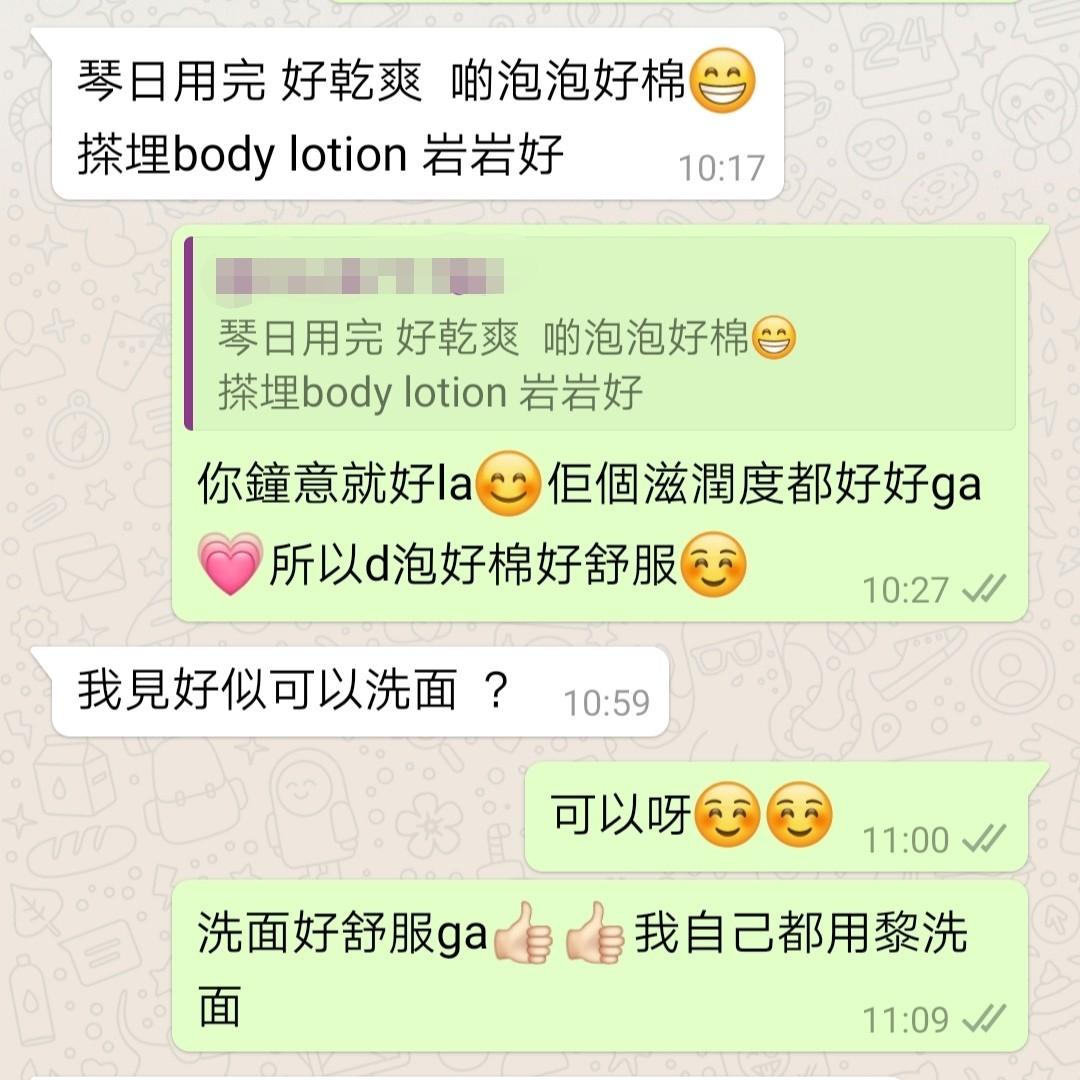Select the sent message 洗面好舒服ga

click(600, 966)
